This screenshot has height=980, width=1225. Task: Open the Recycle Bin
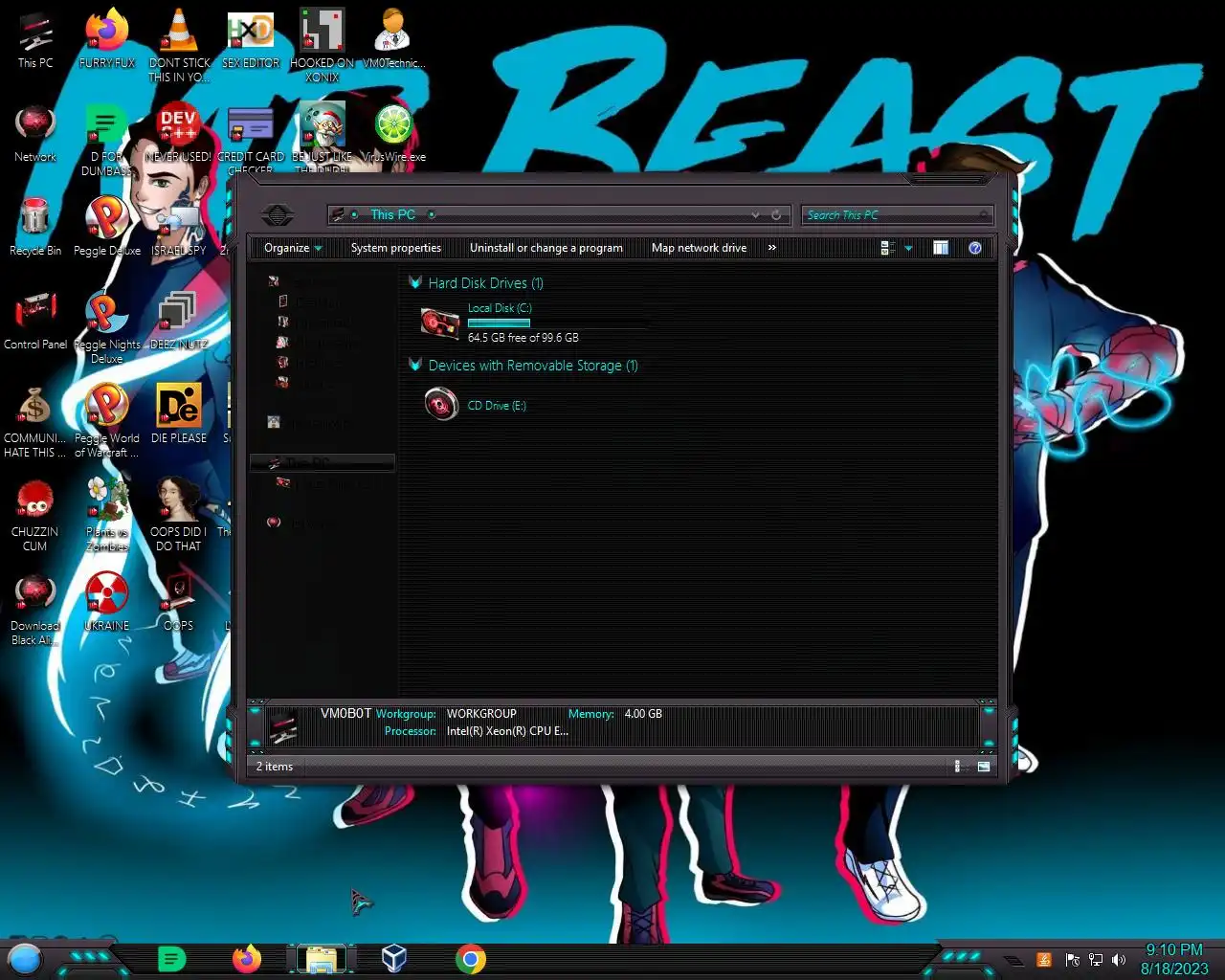coord(35,226)
